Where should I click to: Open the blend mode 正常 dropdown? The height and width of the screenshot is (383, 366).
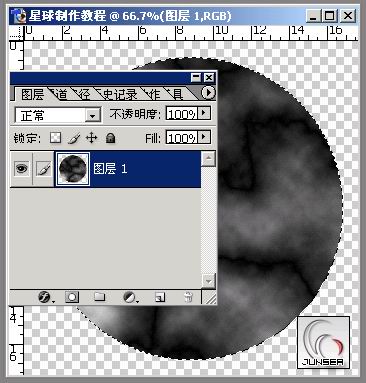point(92,116)
